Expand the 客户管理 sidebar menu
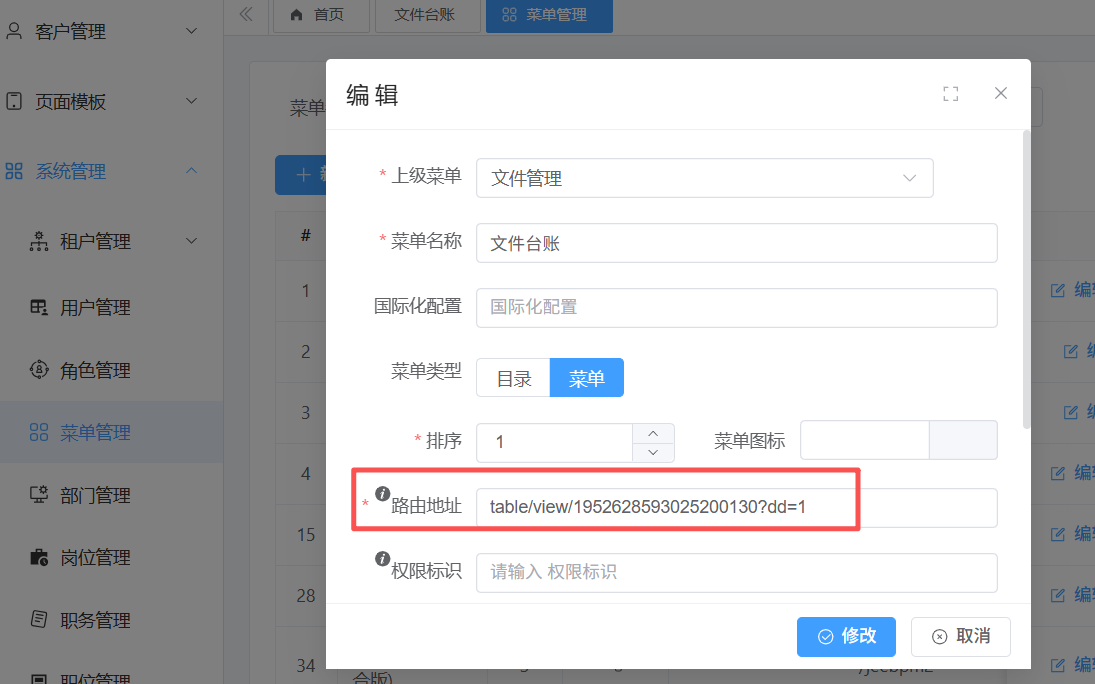This screenshot has height=684, width=1095. point(100,32)
